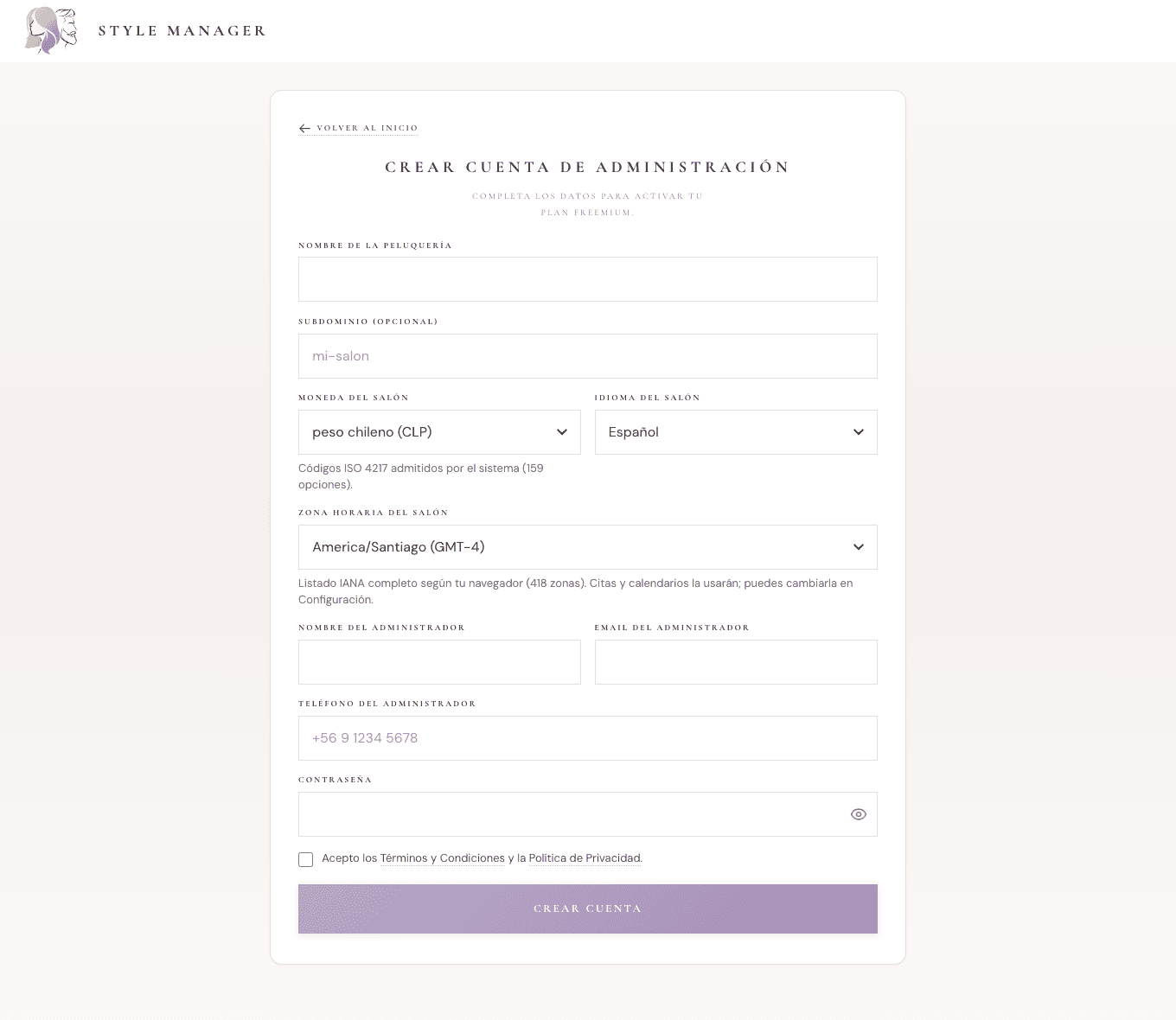Click the Subdominio input with mi-salon placeholder

click(x=587, y=356)
